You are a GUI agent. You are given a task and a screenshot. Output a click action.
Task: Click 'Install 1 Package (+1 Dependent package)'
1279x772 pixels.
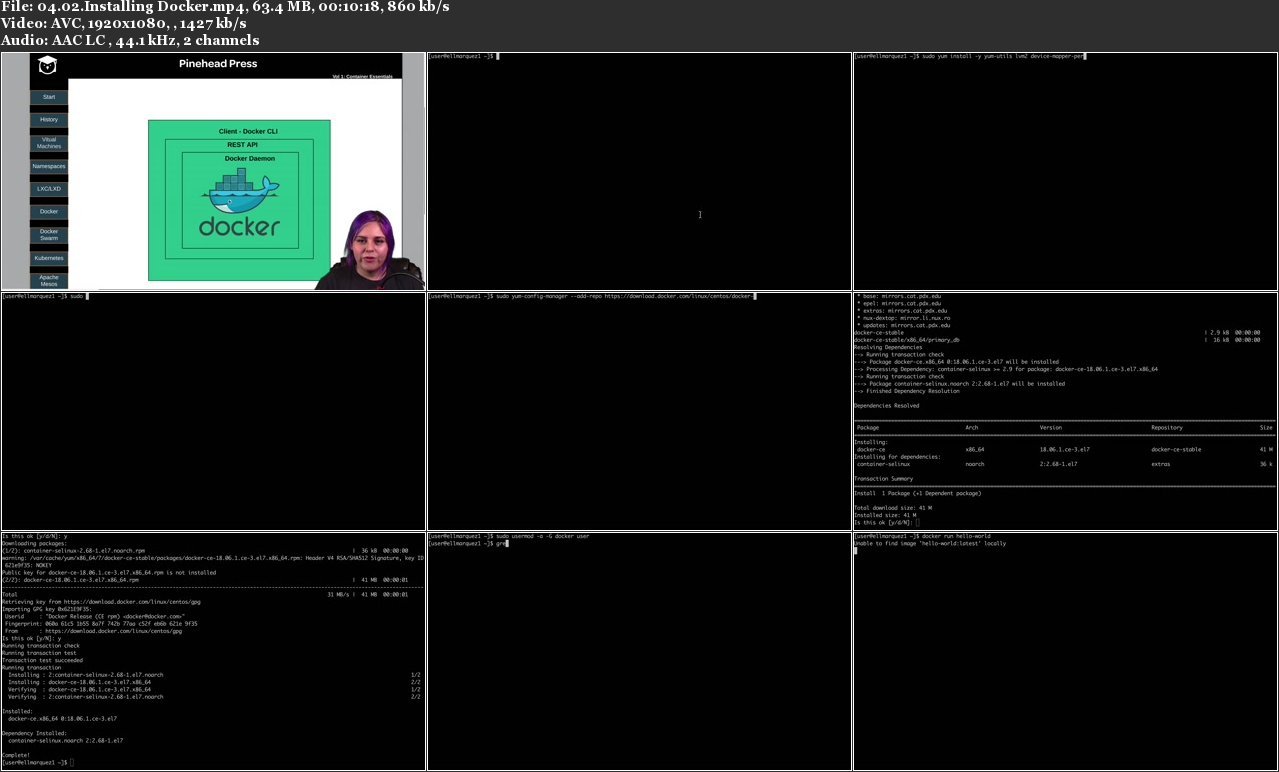(x=917, y=493)
